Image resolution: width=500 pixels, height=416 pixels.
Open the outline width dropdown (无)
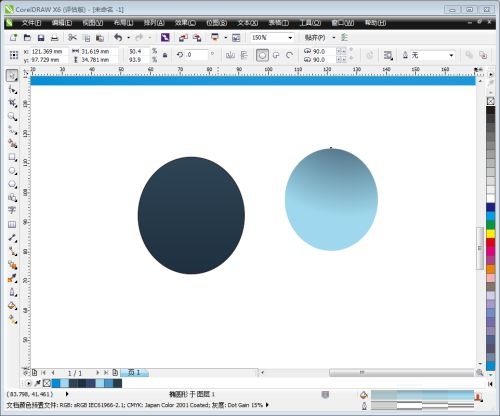tap(451, 55)
